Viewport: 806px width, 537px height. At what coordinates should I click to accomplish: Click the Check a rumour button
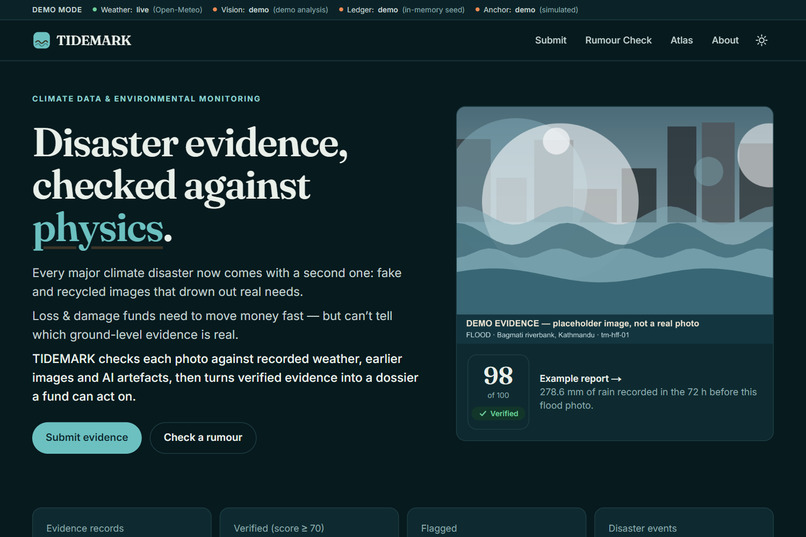point(203,437)
